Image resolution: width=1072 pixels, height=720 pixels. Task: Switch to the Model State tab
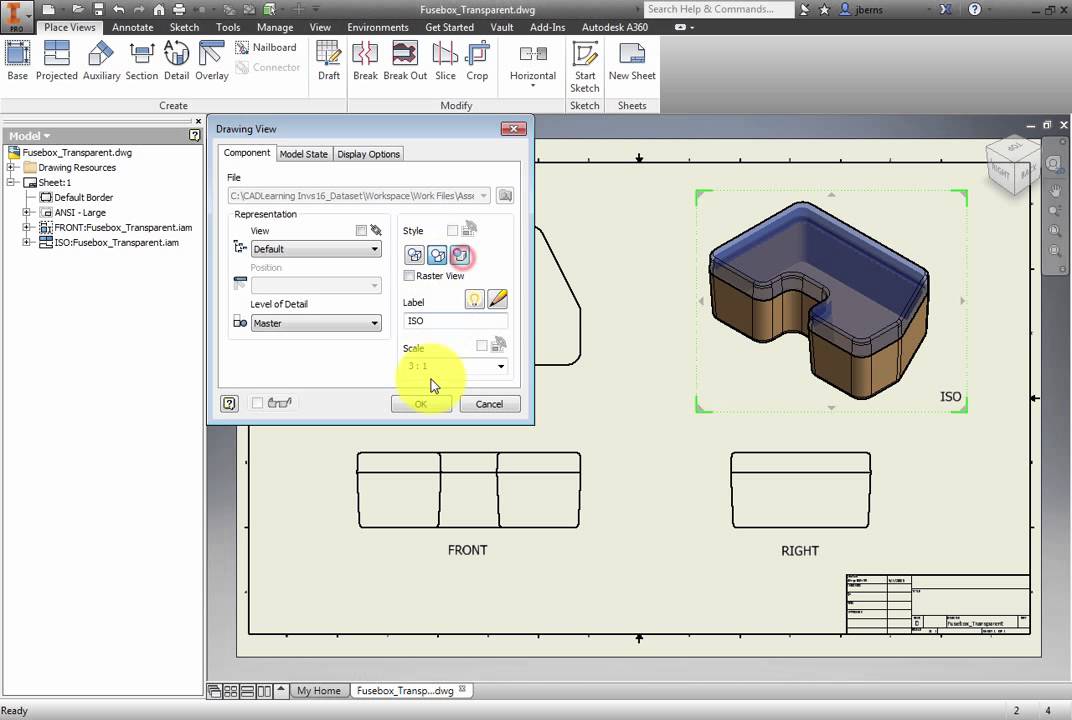tap(304, 154)
